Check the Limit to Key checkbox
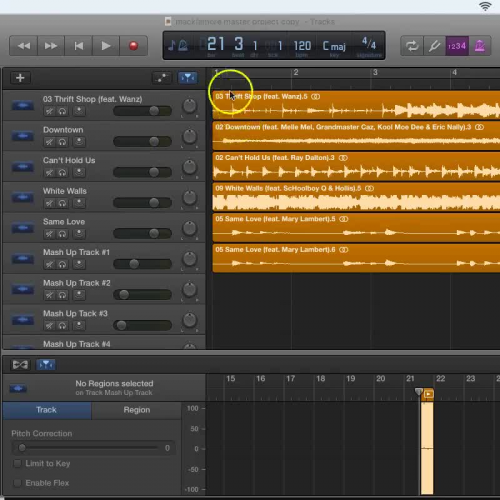 17,463
